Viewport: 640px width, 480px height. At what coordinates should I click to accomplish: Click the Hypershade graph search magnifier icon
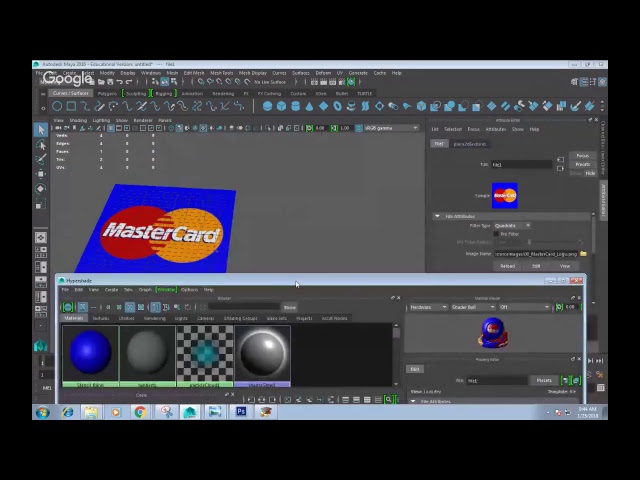389,400
